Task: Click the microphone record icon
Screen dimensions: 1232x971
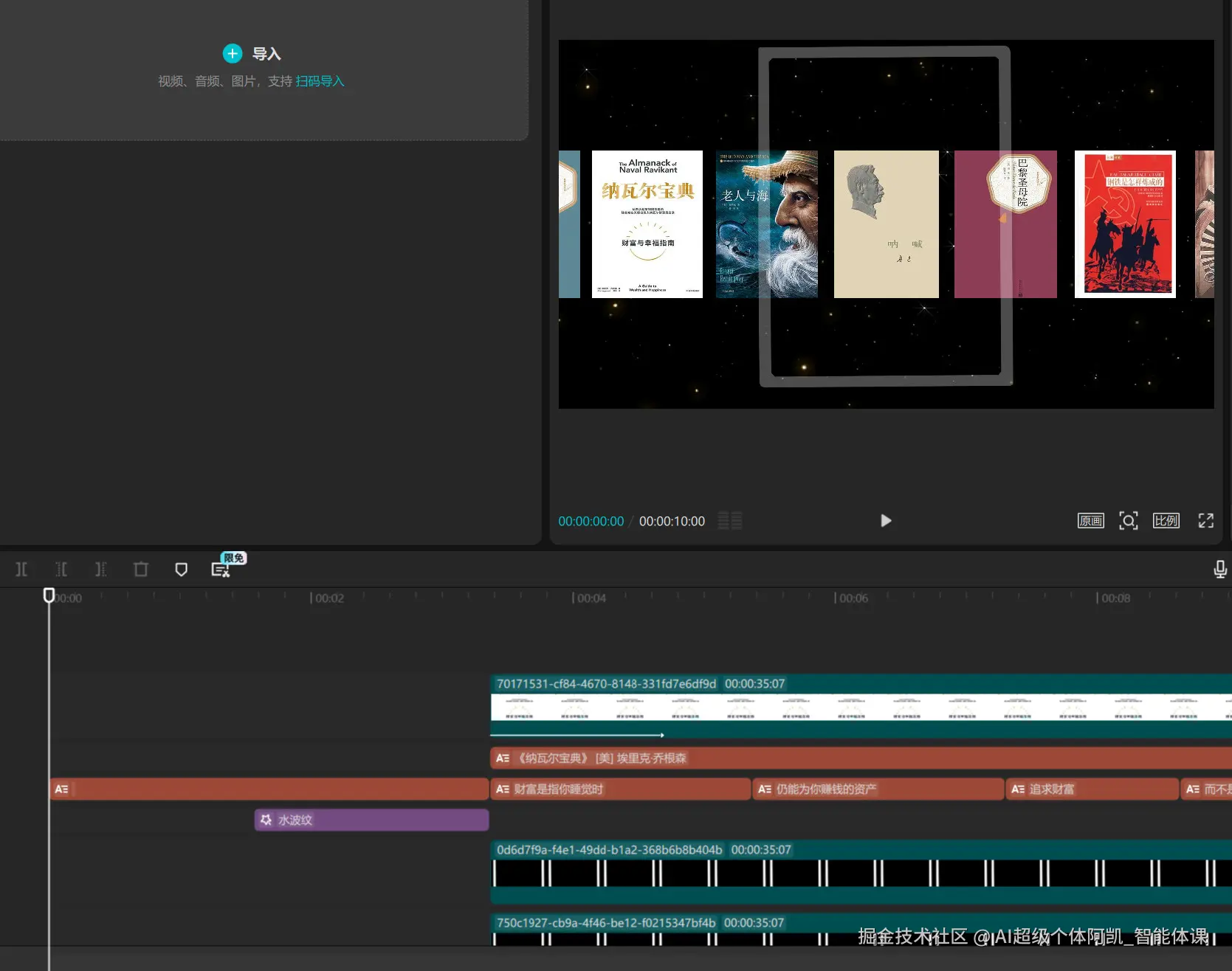Action: pyautogui.click(x=1220, y=569)
